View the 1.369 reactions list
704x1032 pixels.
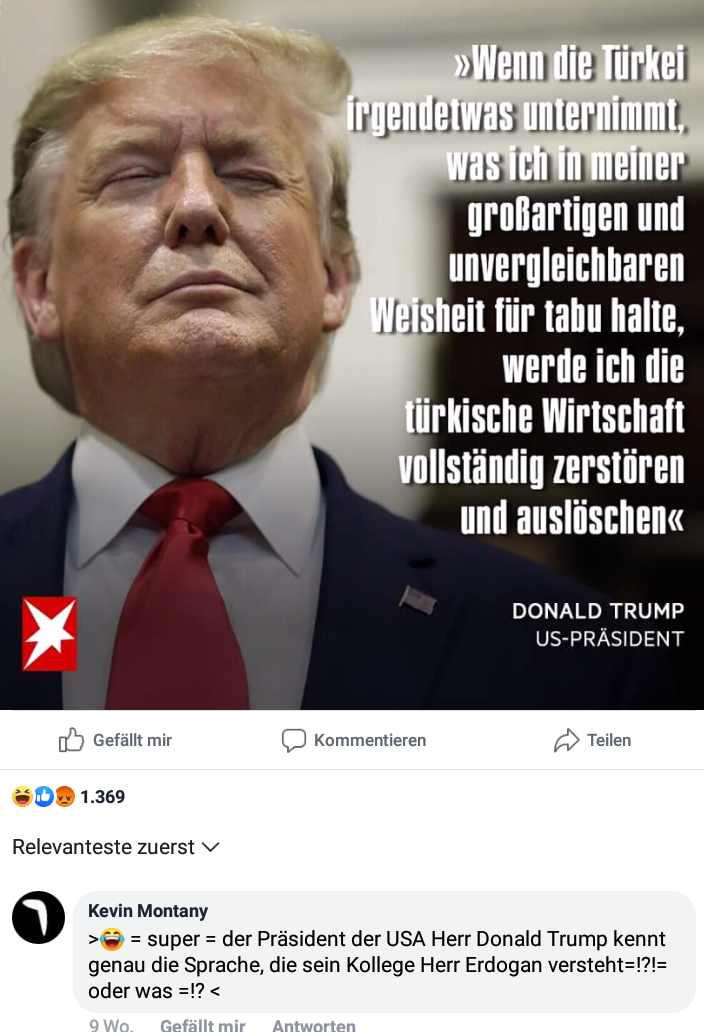103,797
